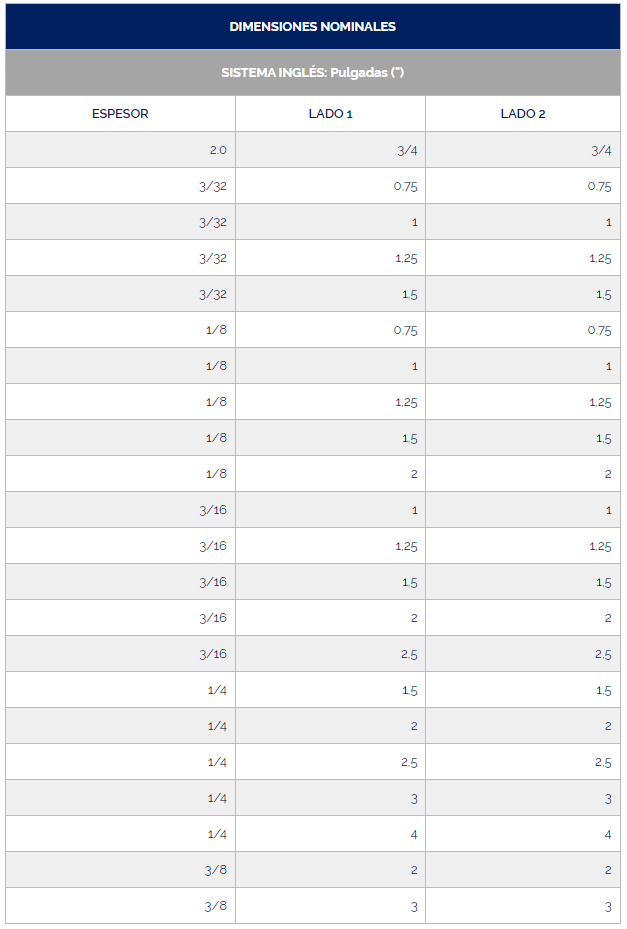Click the SISTEMA INGLÉS: Pulgadas subheader
This screenshot has width=627, height=929.
(x=312, y=73)
